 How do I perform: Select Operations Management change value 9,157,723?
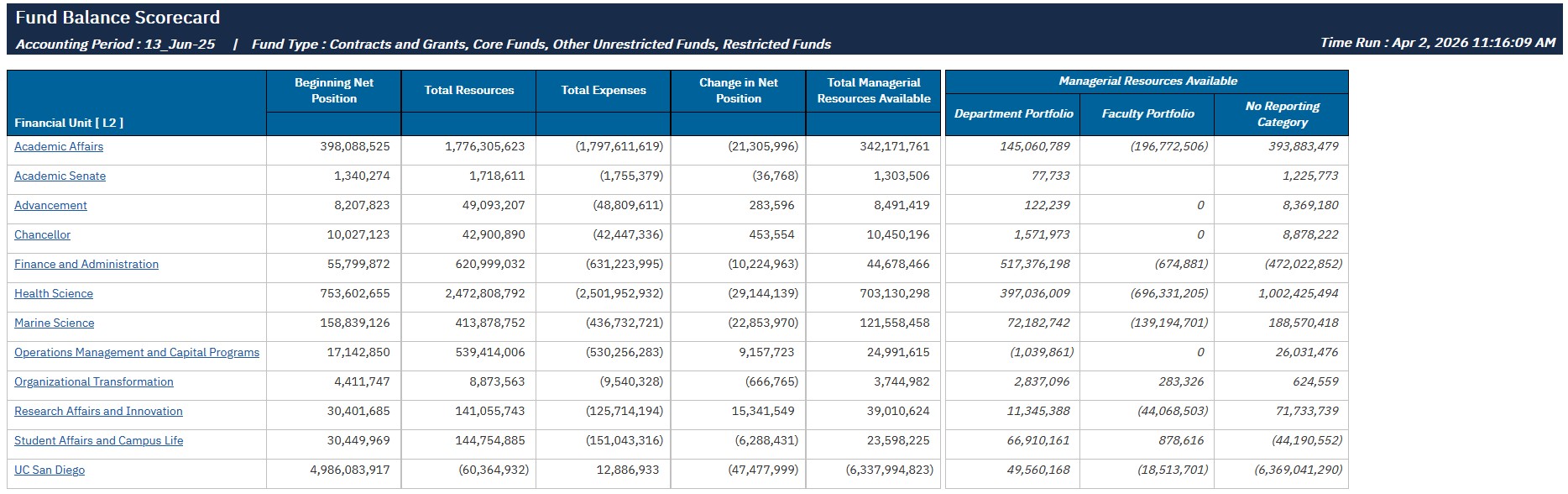[x=766, y=352]
